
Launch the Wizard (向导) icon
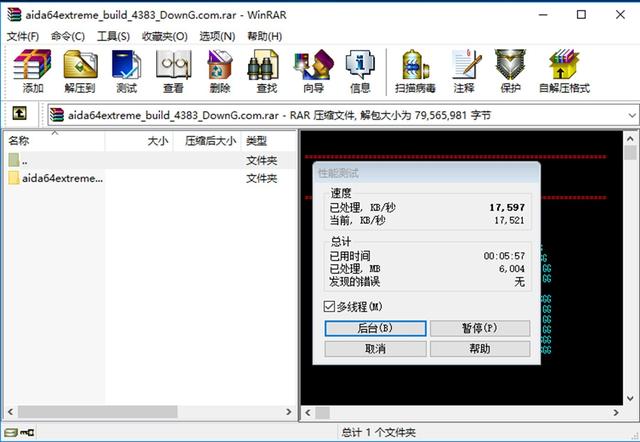pyautogui.click(x=313, y=64)
